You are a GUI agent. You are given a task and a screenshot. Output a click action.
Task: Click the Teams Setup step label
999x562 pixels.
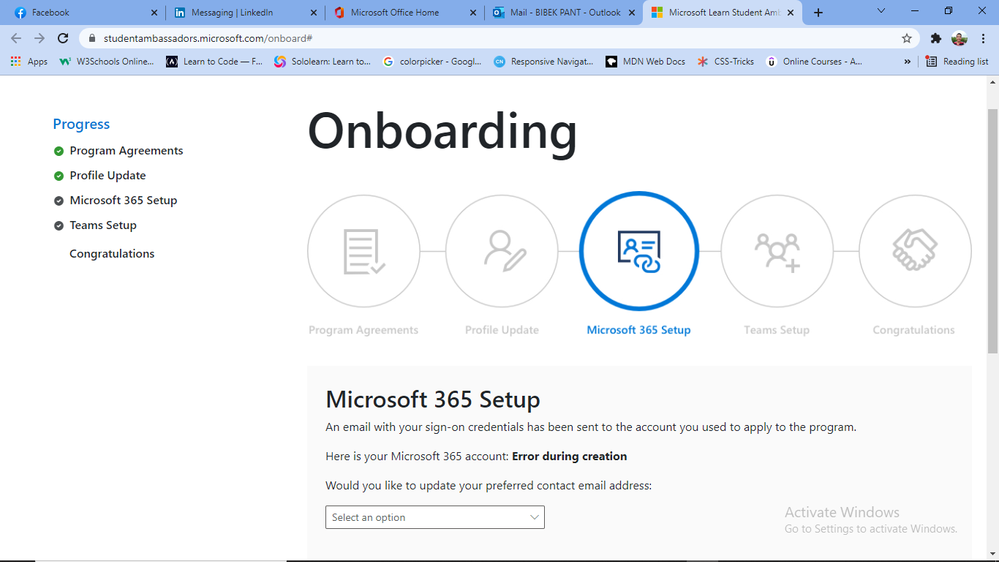point(777,330)
